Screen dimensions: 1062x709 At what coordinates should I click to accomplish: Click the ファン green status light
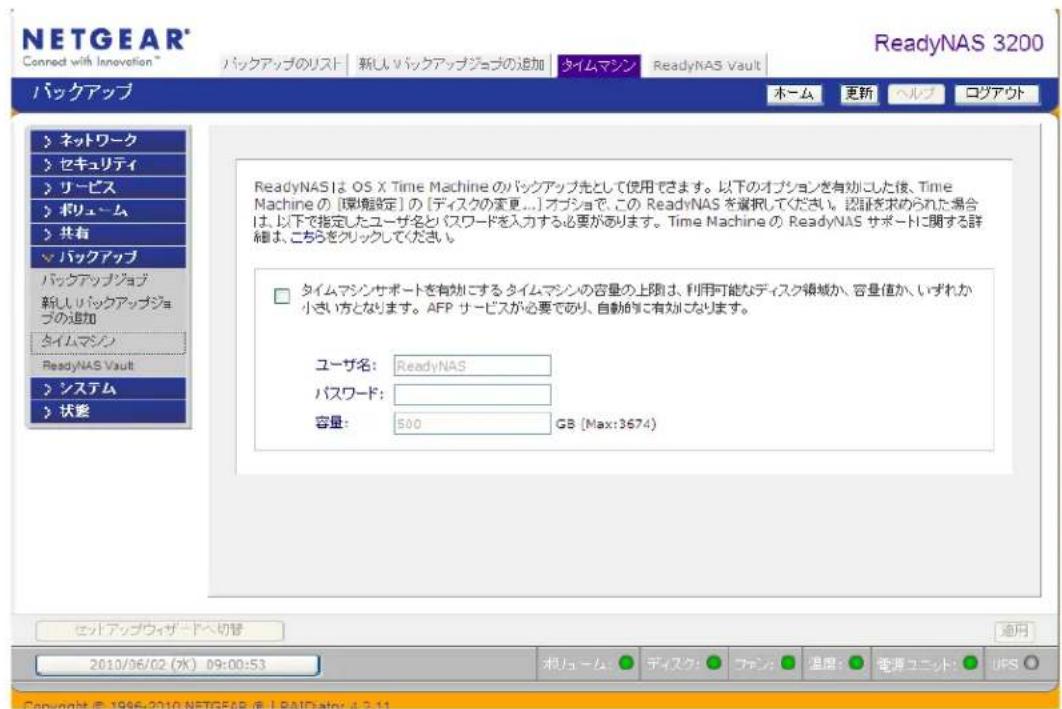click(788, 662)
